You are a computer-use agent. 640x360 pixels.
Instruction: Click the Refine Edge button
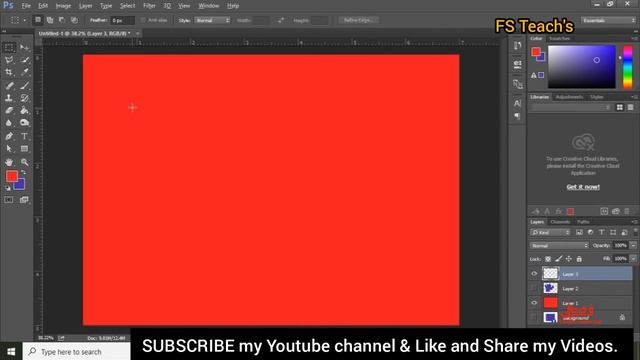click(x=359, y=20)
